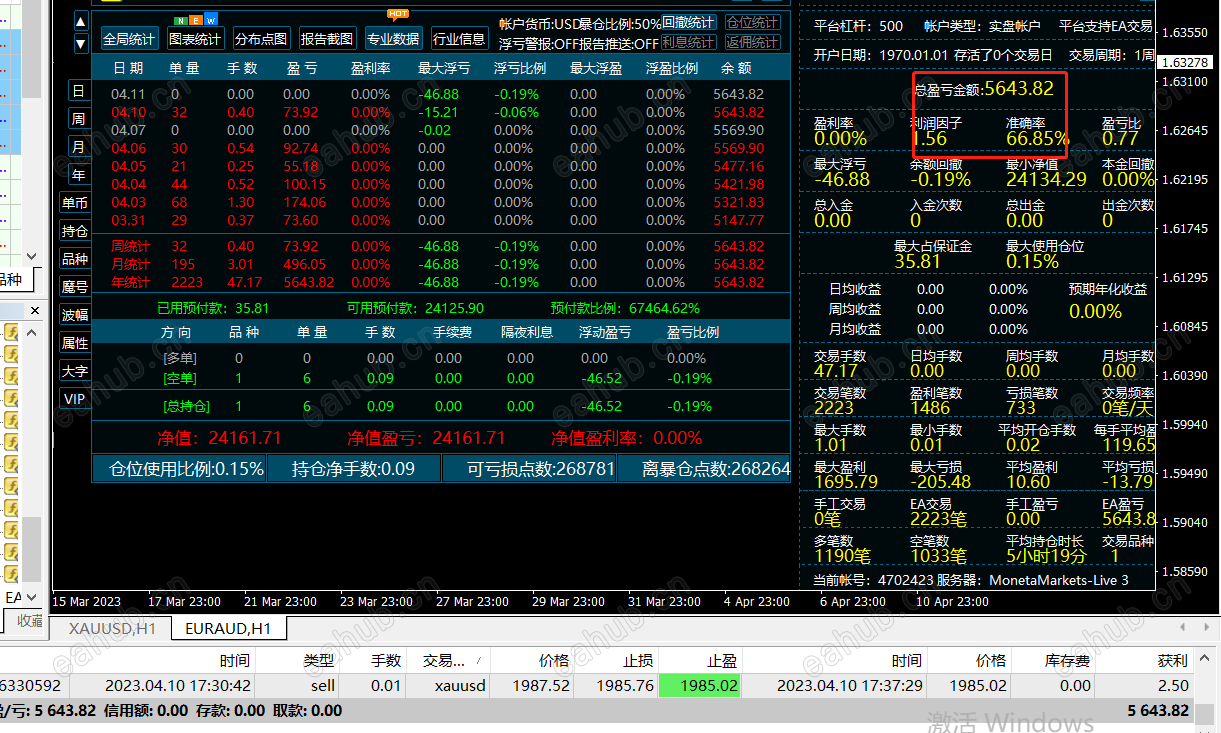Screen dimensions: 1221x733
Task: Sort history by the 止损 column header
Action: tap(615, 661)
